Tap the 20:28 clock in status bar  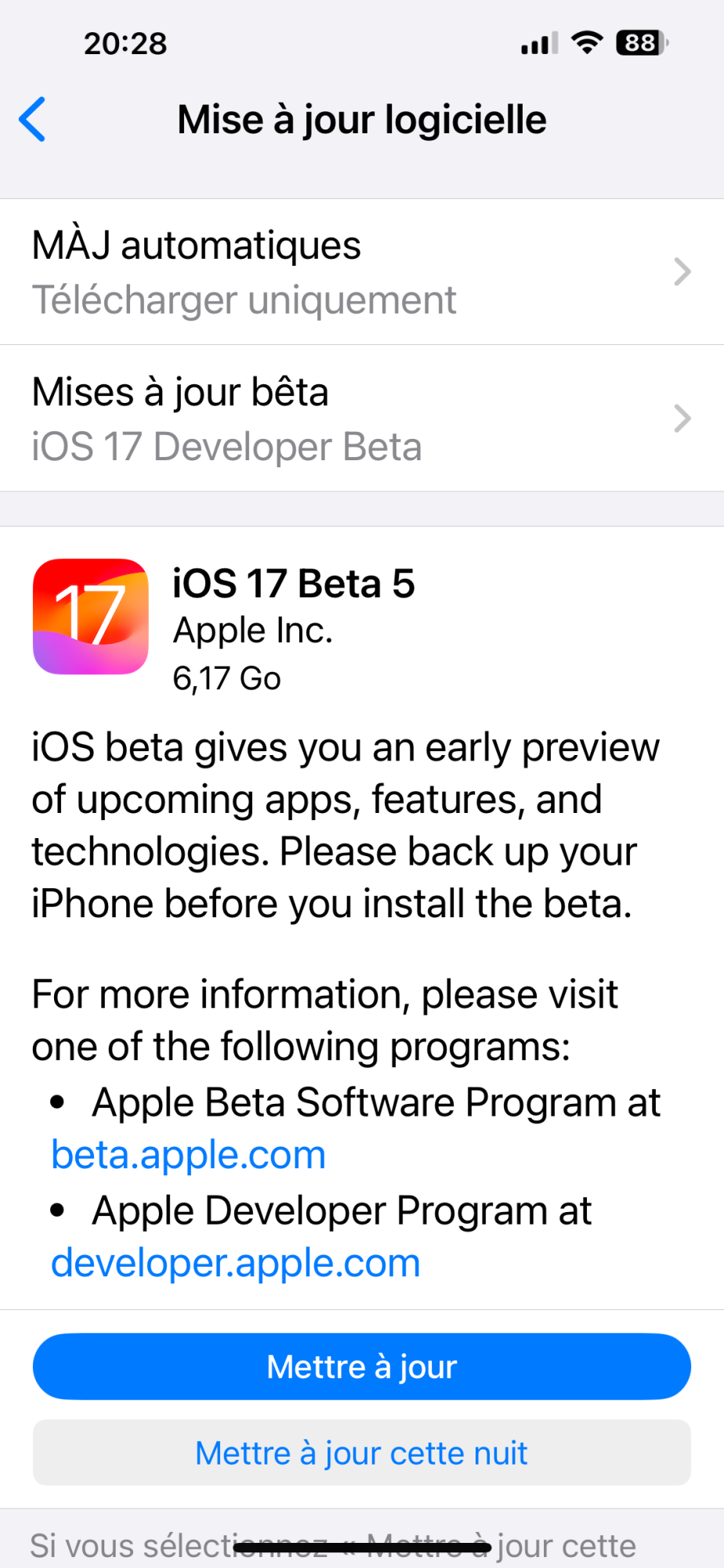pos(125,44)
